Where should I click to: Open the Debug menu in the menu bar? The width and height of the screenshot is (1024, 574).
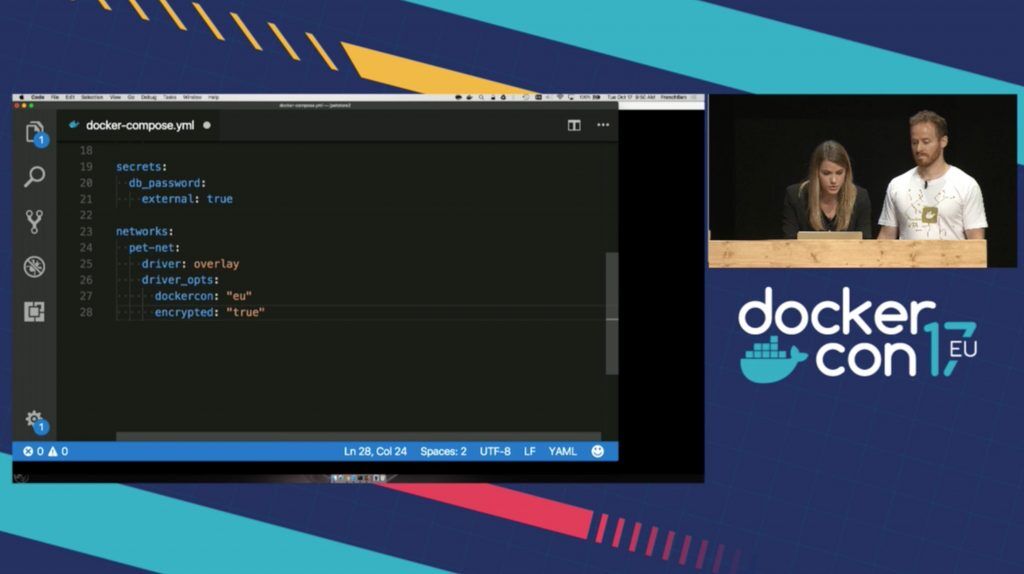click(149, 97)
